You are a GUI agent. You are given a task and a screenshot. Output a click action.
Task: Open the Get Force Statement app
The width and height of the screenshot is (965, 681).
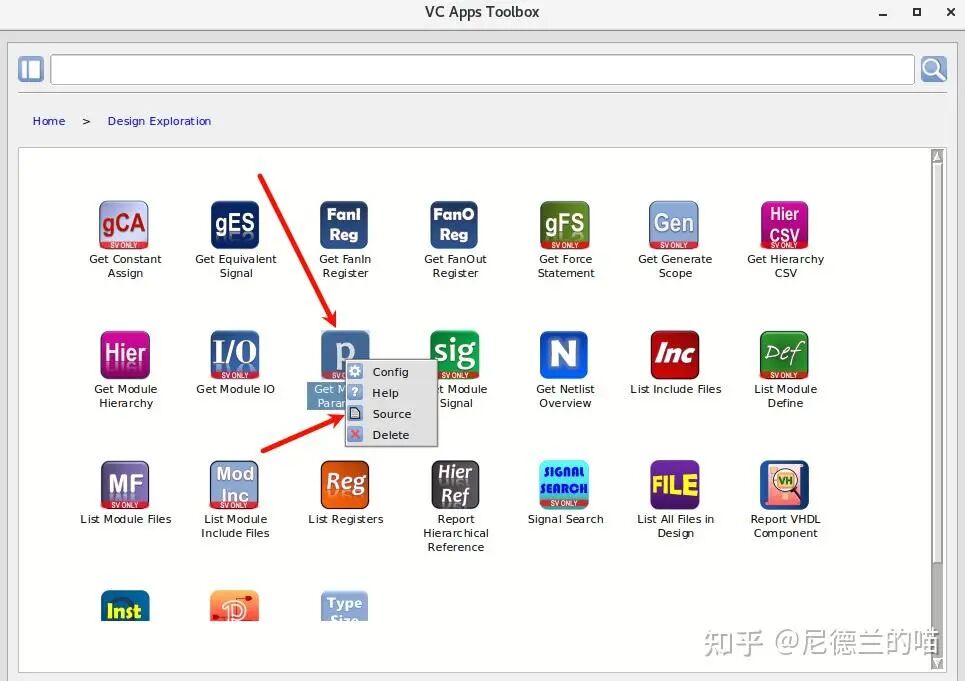pos(565,225)
